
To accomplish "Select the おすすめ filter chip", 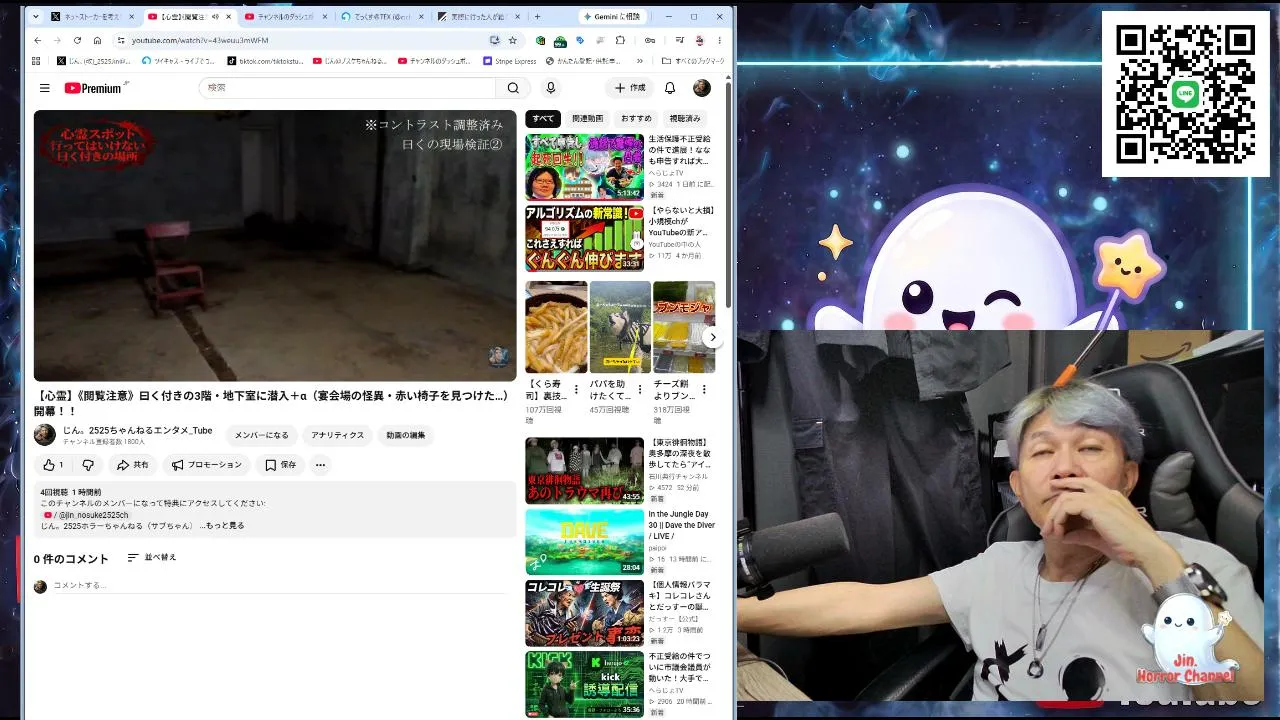I will (636, 119).
